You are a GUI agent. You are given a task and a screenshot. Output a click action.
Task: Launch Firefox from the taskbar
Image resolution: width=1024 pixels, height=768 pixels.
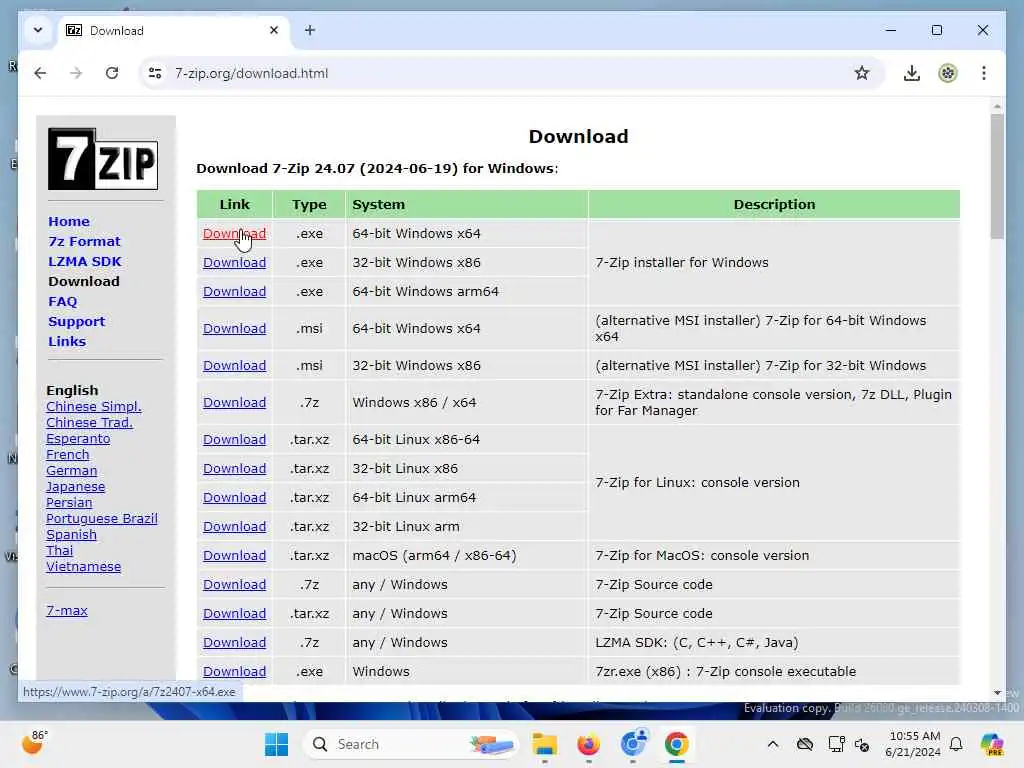point(588,744)
